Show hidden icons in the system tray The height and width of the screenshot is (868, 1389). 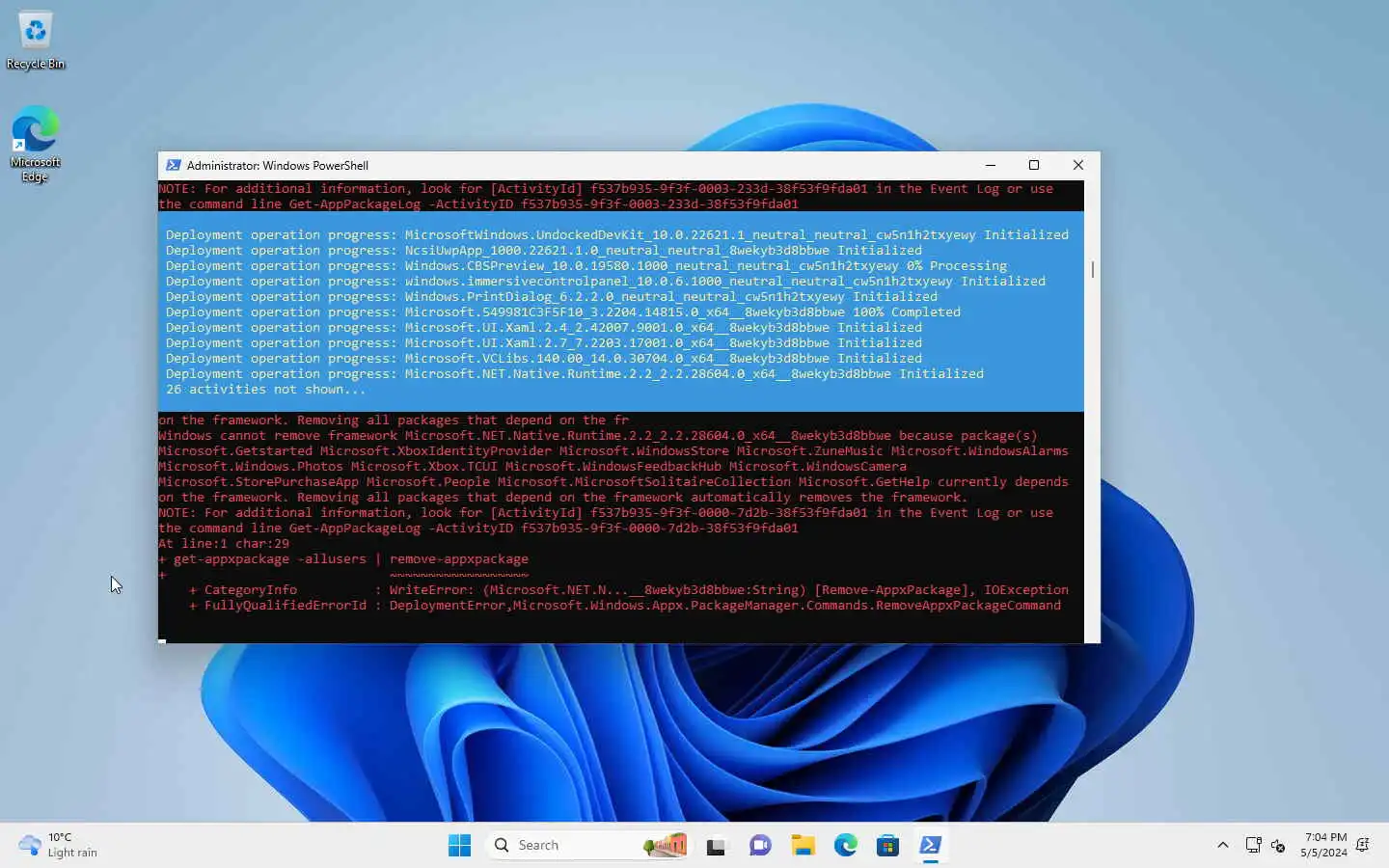1222,845
